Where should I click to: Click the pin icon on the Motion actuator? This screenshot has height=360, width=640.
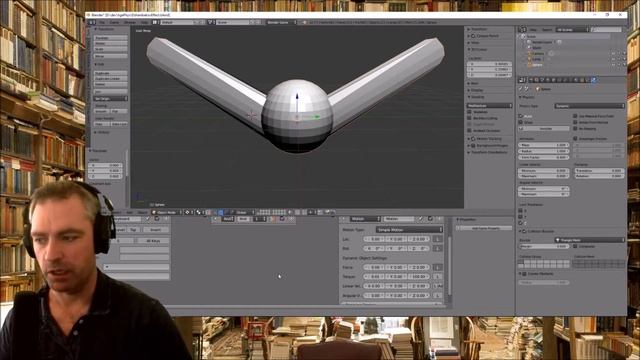[x=421, y=219]
